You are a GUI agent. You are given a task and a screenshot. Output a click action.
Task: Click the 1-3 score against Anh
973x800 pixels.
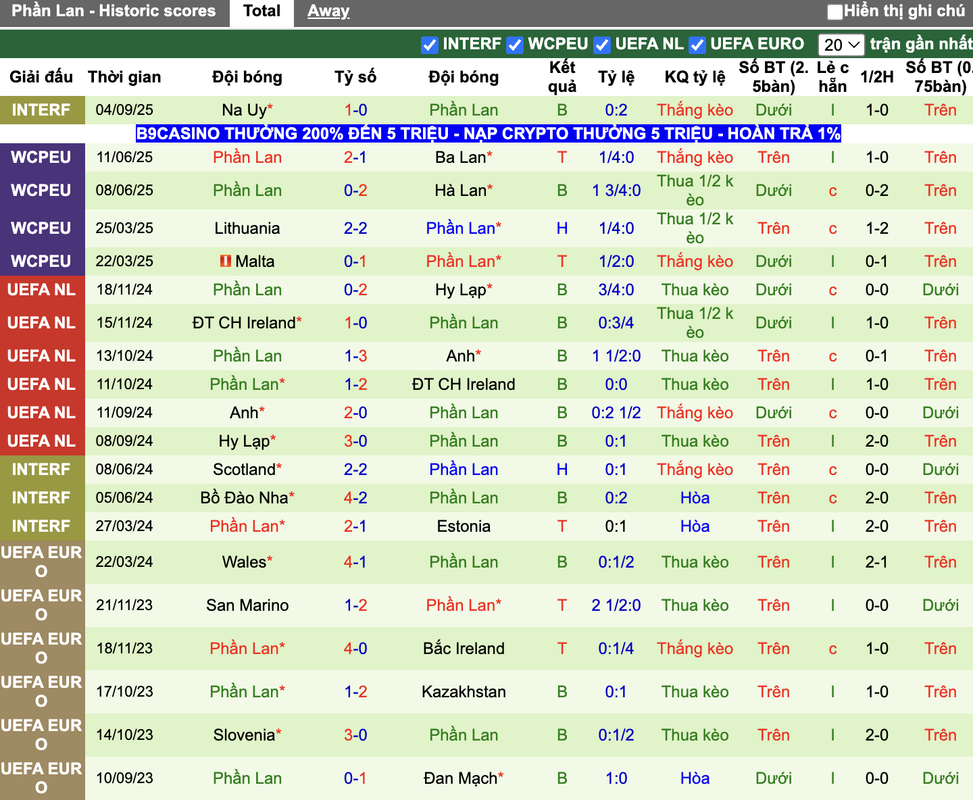[x=356, y=356]
